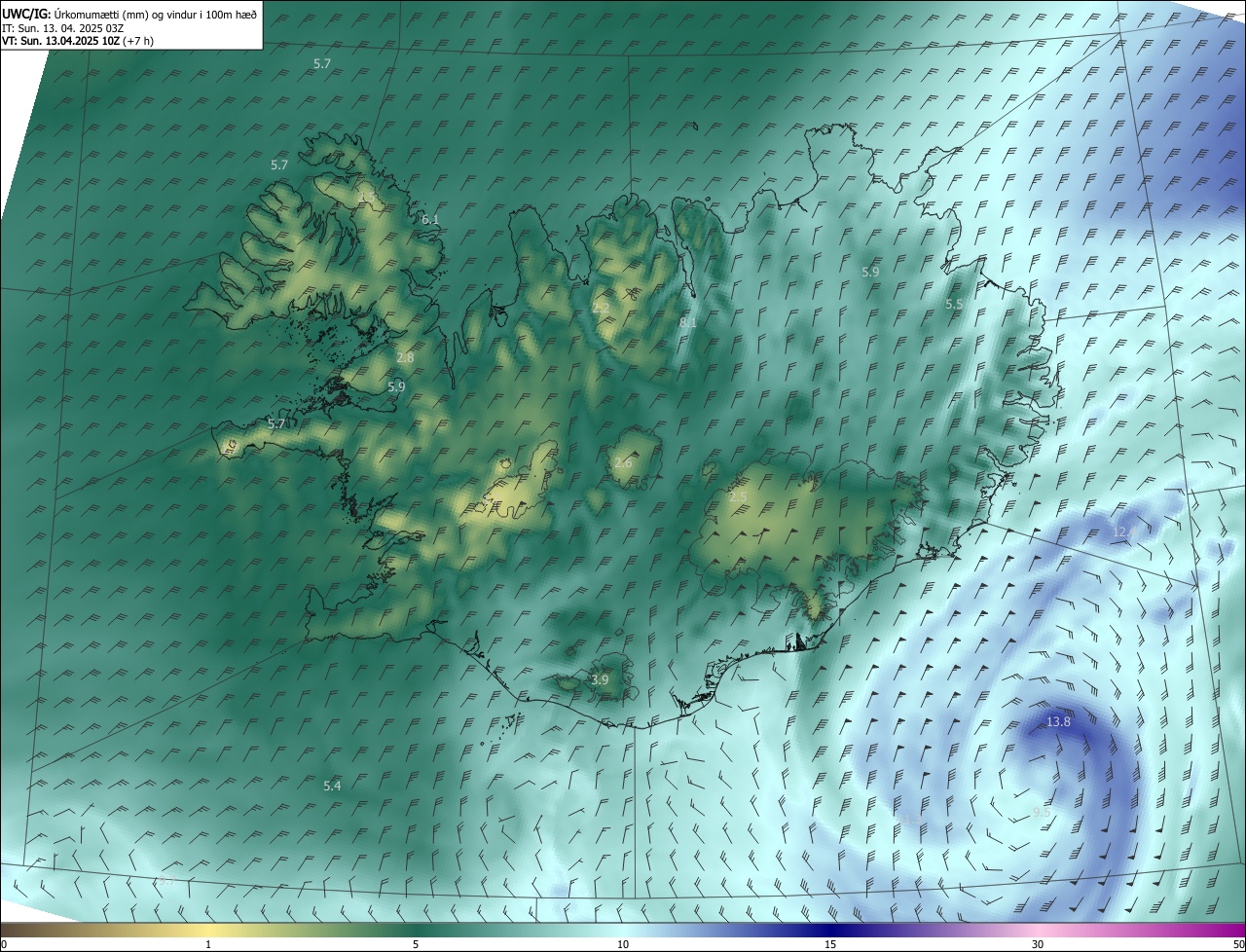Click the color scale tick label 5

(x=416, y=944)
